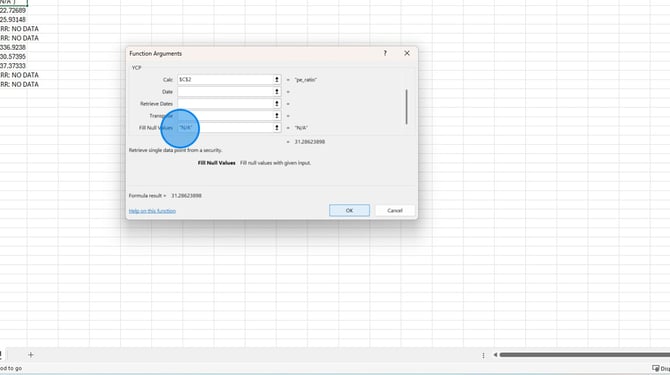
Task: Click Retrieve Dates range selector icon
Action: [x=277, y=103]
